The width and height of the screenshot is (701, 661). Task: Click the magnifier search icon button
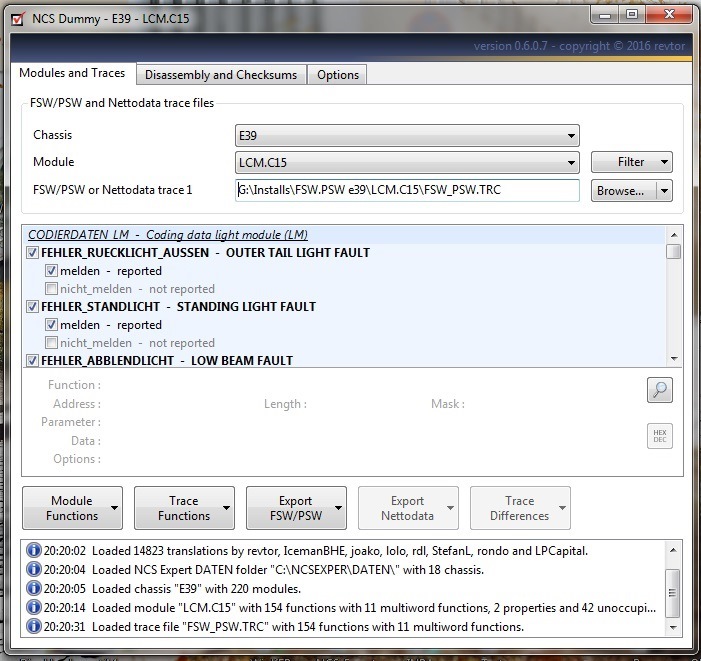(659, 390)
